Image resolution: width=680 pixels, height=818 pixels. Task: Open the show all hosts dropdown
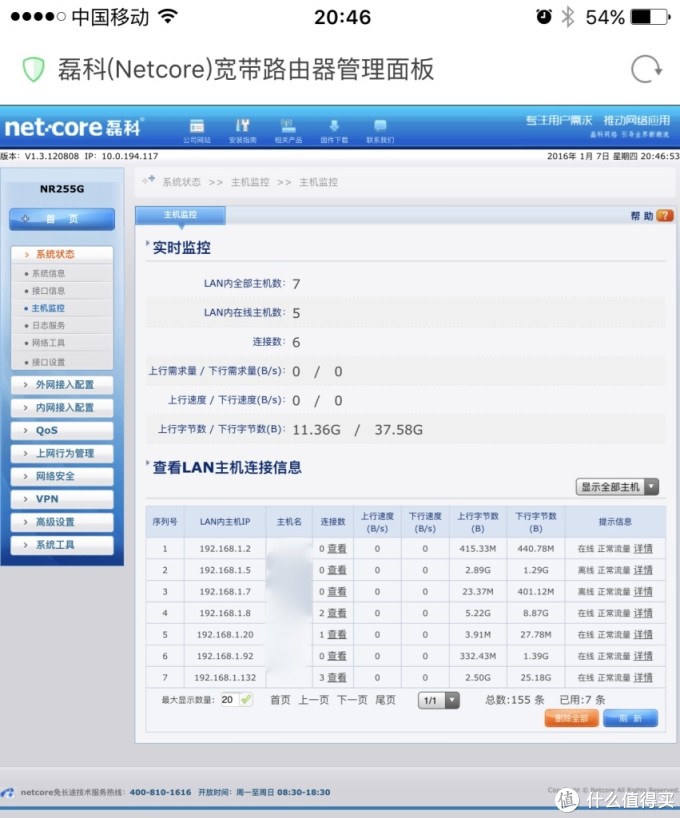coord(617,487)
